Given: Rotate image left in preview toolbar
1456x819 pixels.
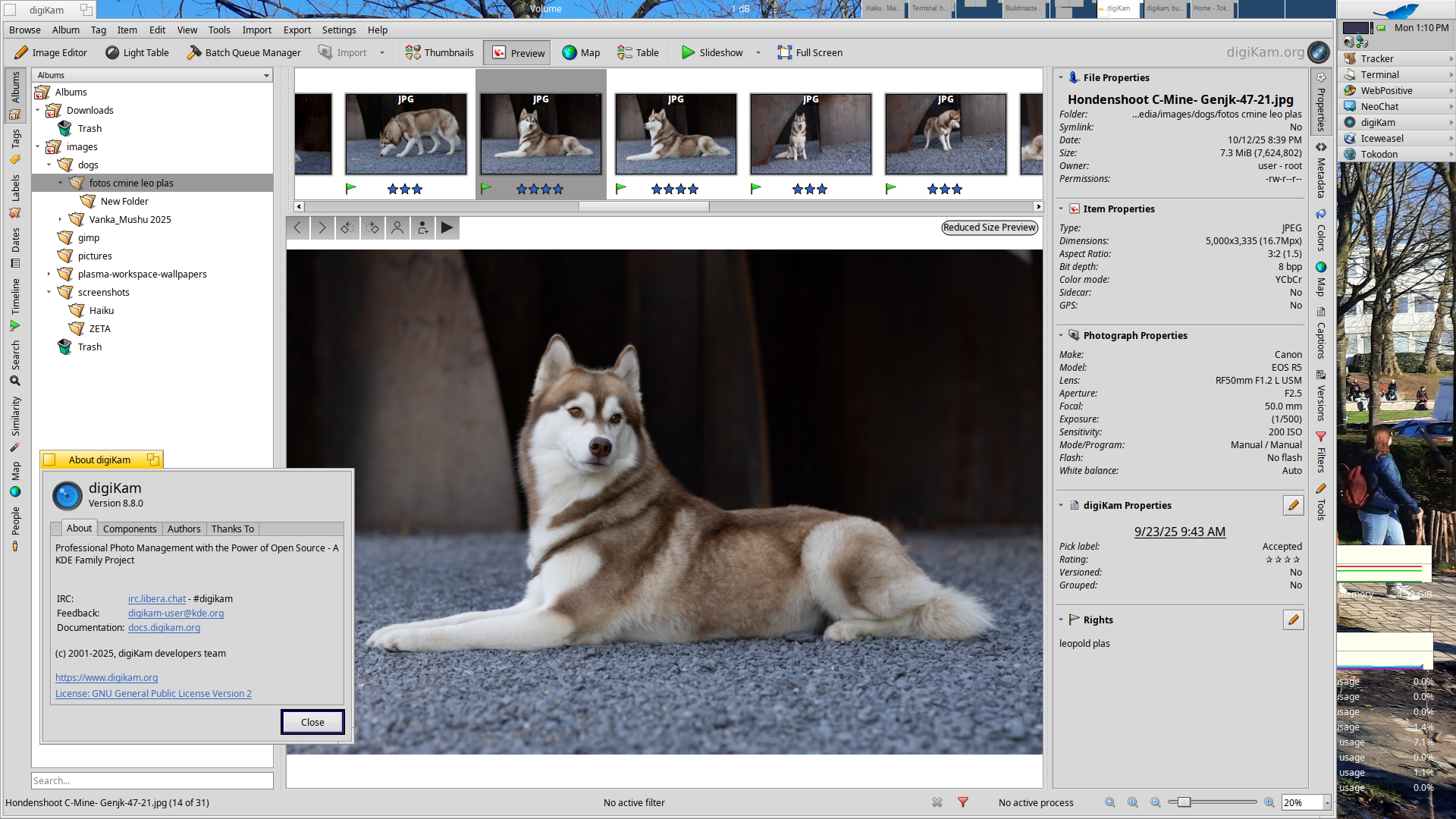Looking at the screenshot, I should click(347, 227).
